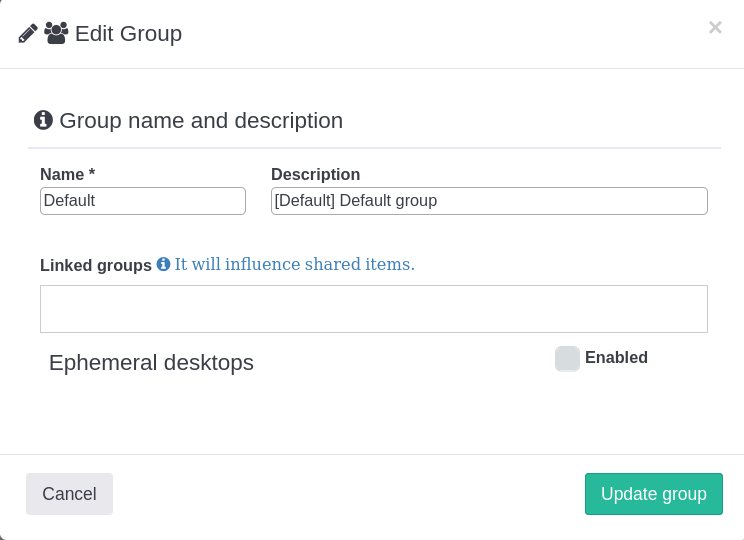
Task: Click the Update group button
Action: tap(653, 494)
